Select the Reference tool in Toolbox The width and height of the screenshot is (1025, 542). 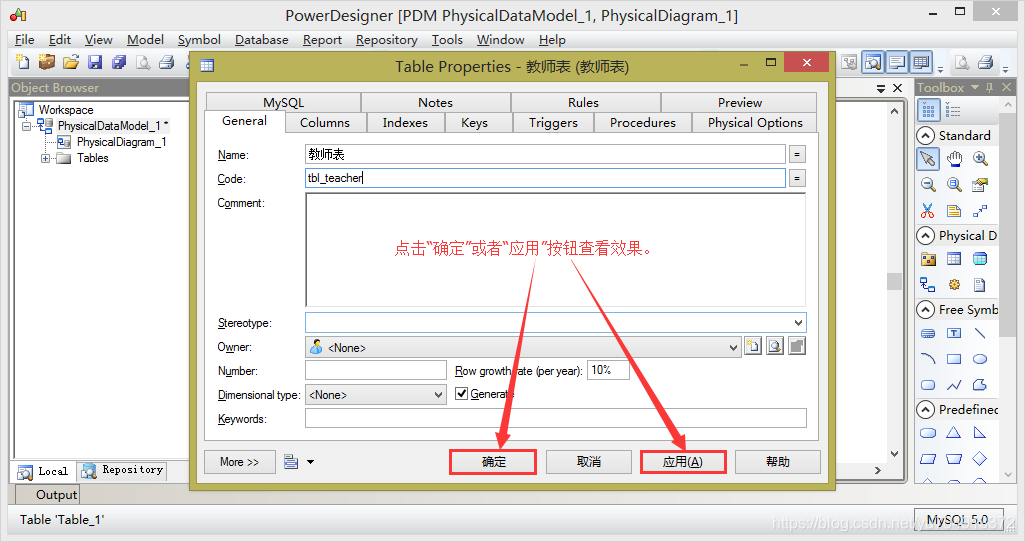pyautogui.click(x=928, y=284)
